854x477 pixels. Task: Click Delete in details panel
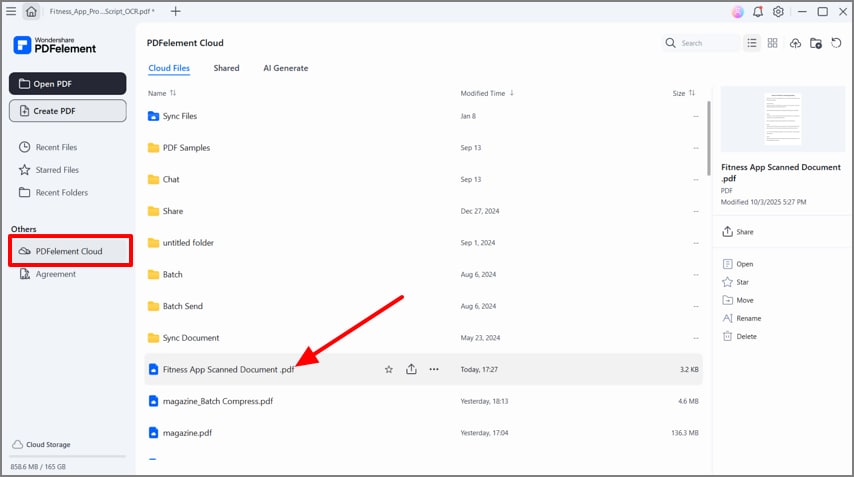(740, 336)
